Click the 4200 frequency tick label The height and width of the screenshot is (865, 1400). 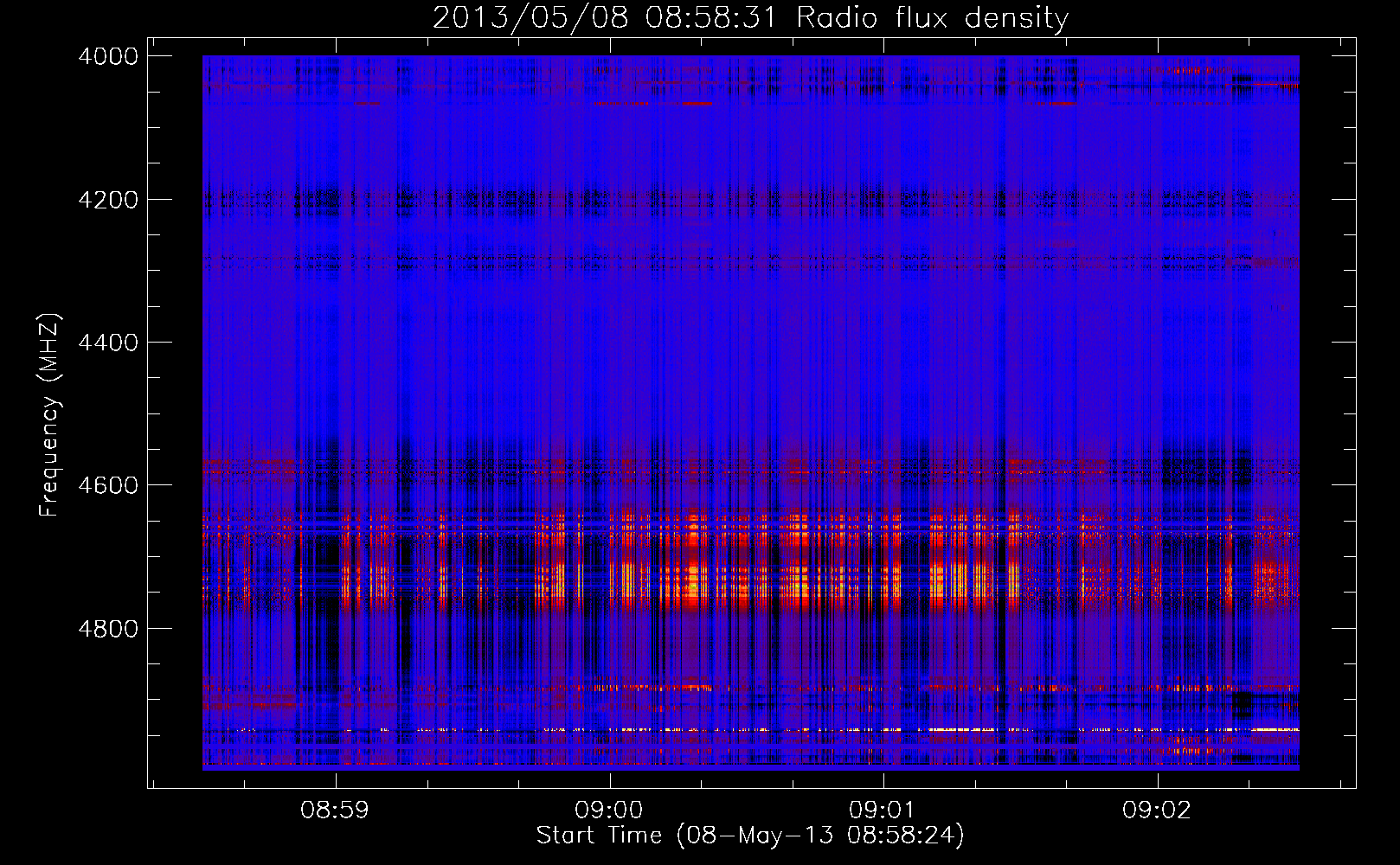(x=108, y=200)
